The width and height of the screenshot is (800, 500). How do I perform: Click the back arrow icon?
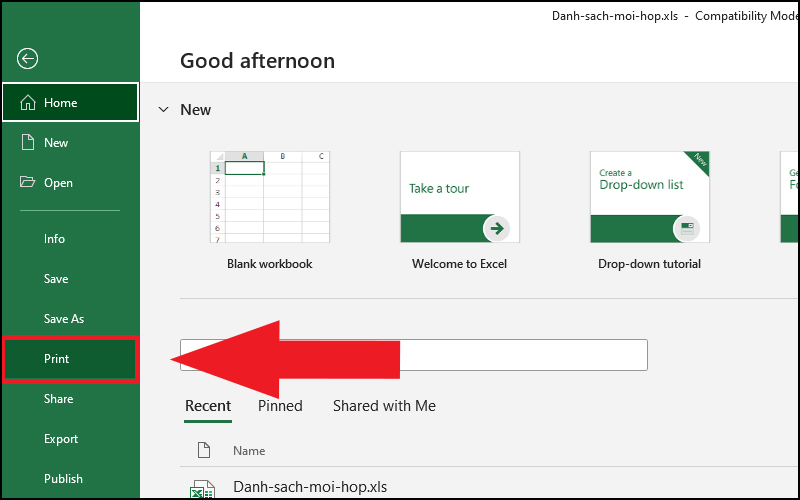click(28, 59)
